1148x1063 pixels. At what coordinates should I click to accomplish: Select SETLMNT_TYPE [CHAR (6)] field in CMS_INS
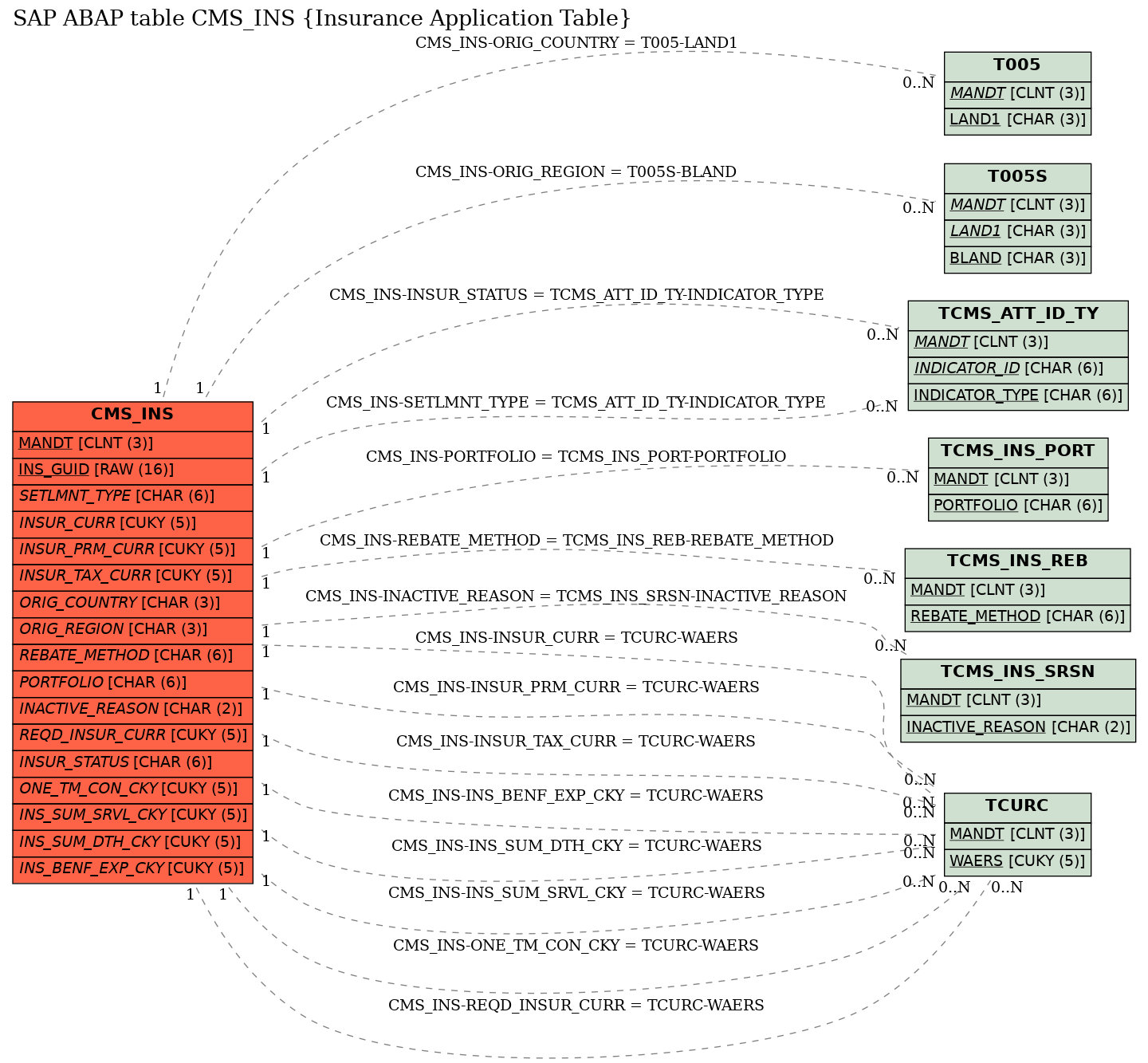pyautogui.click(x=132, y=496)
